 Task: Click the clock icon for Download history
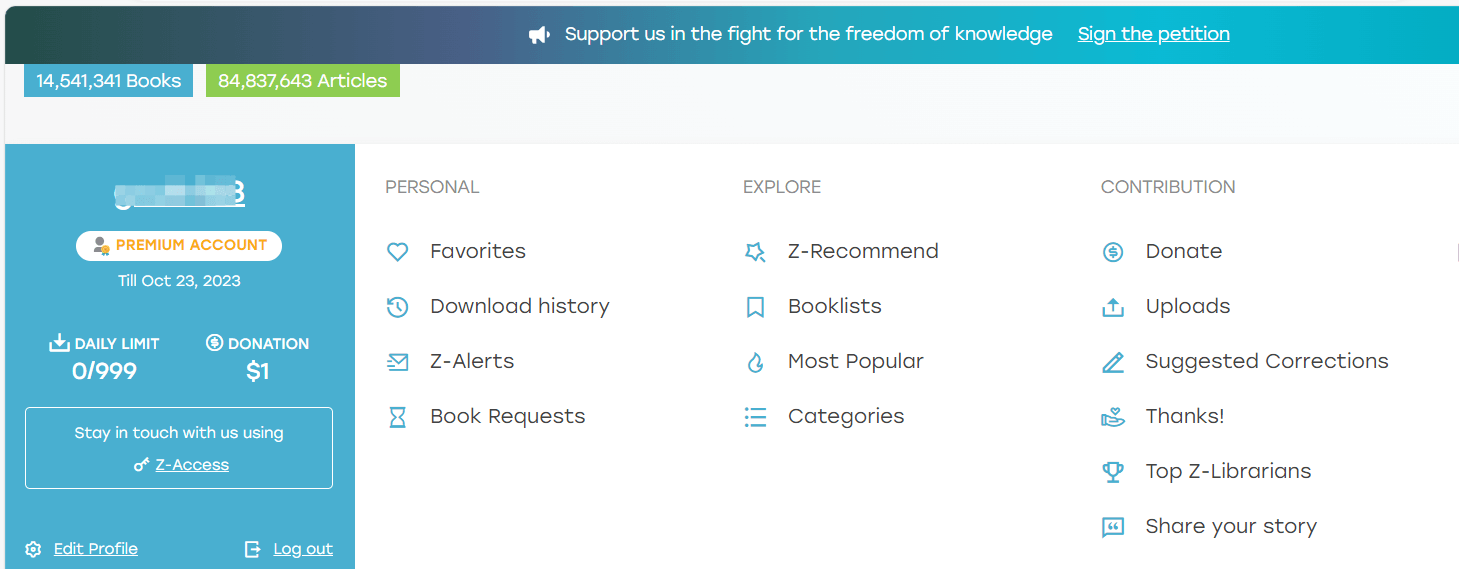398,307
